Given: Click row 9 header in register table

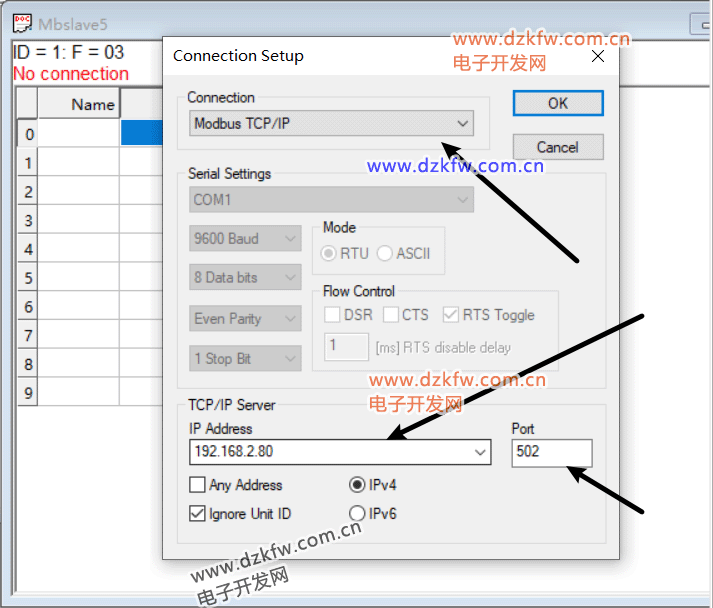Looking at the screenshot, I should [x=28, y=393].
